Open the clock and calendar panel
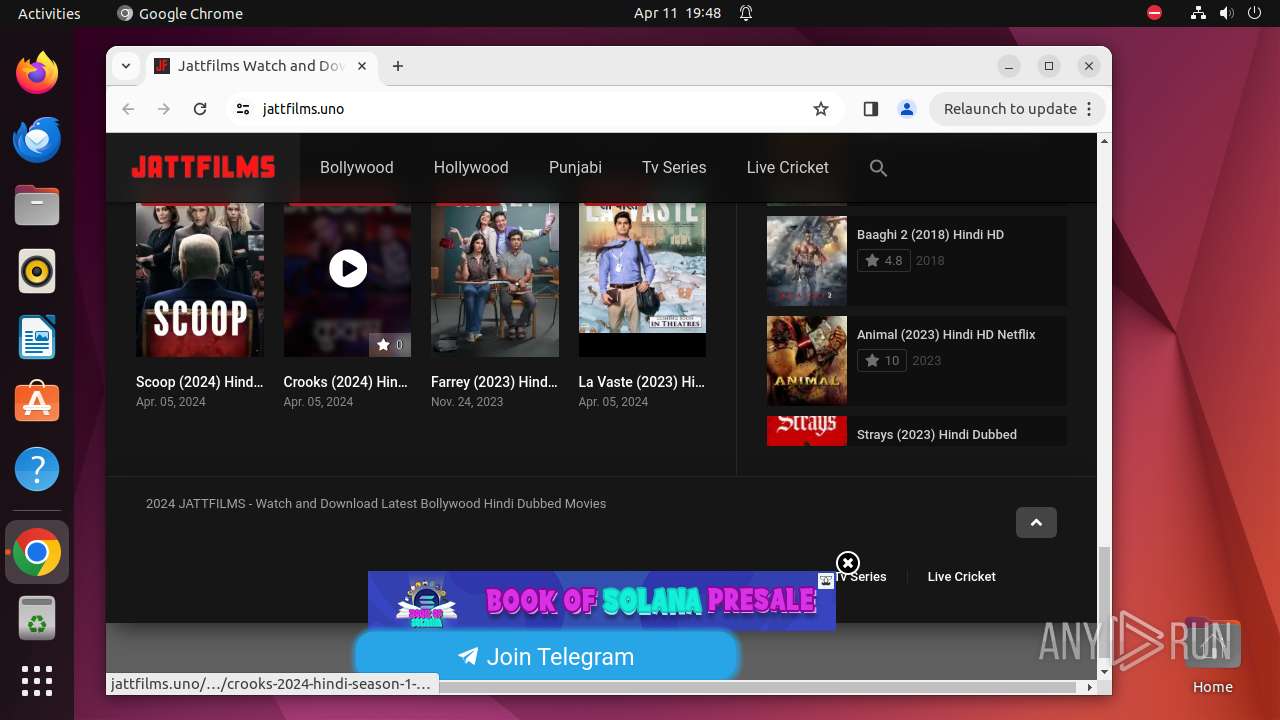 677,13
